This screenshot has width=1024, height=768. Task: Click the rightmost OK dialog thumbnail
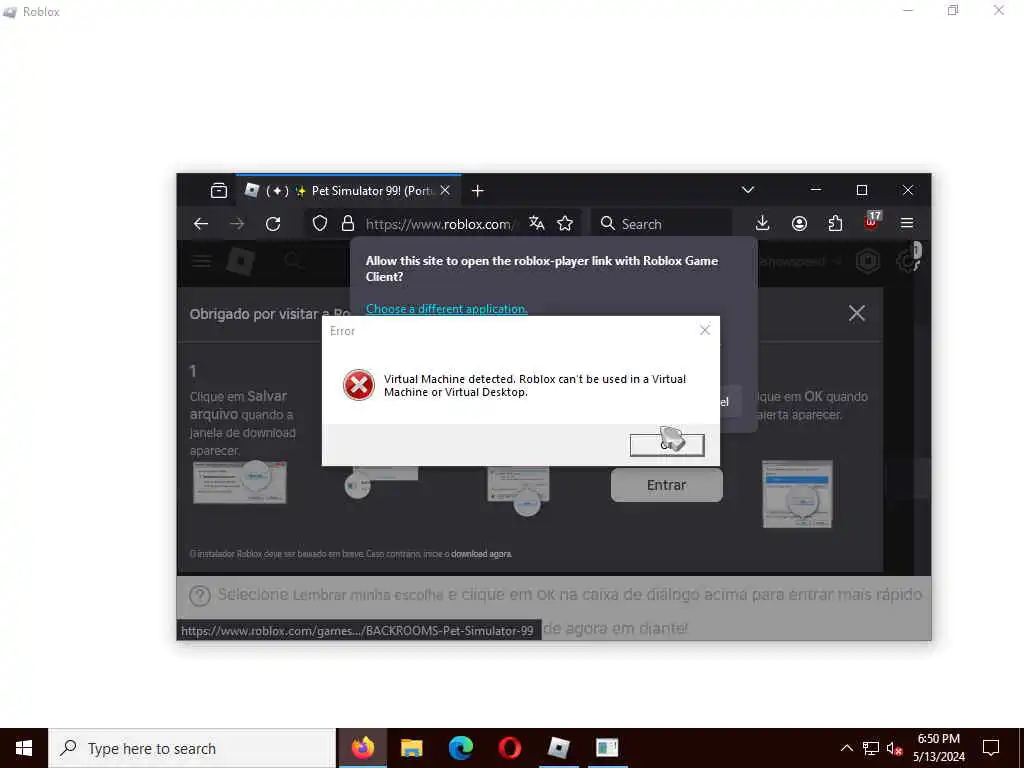(797, 494)
